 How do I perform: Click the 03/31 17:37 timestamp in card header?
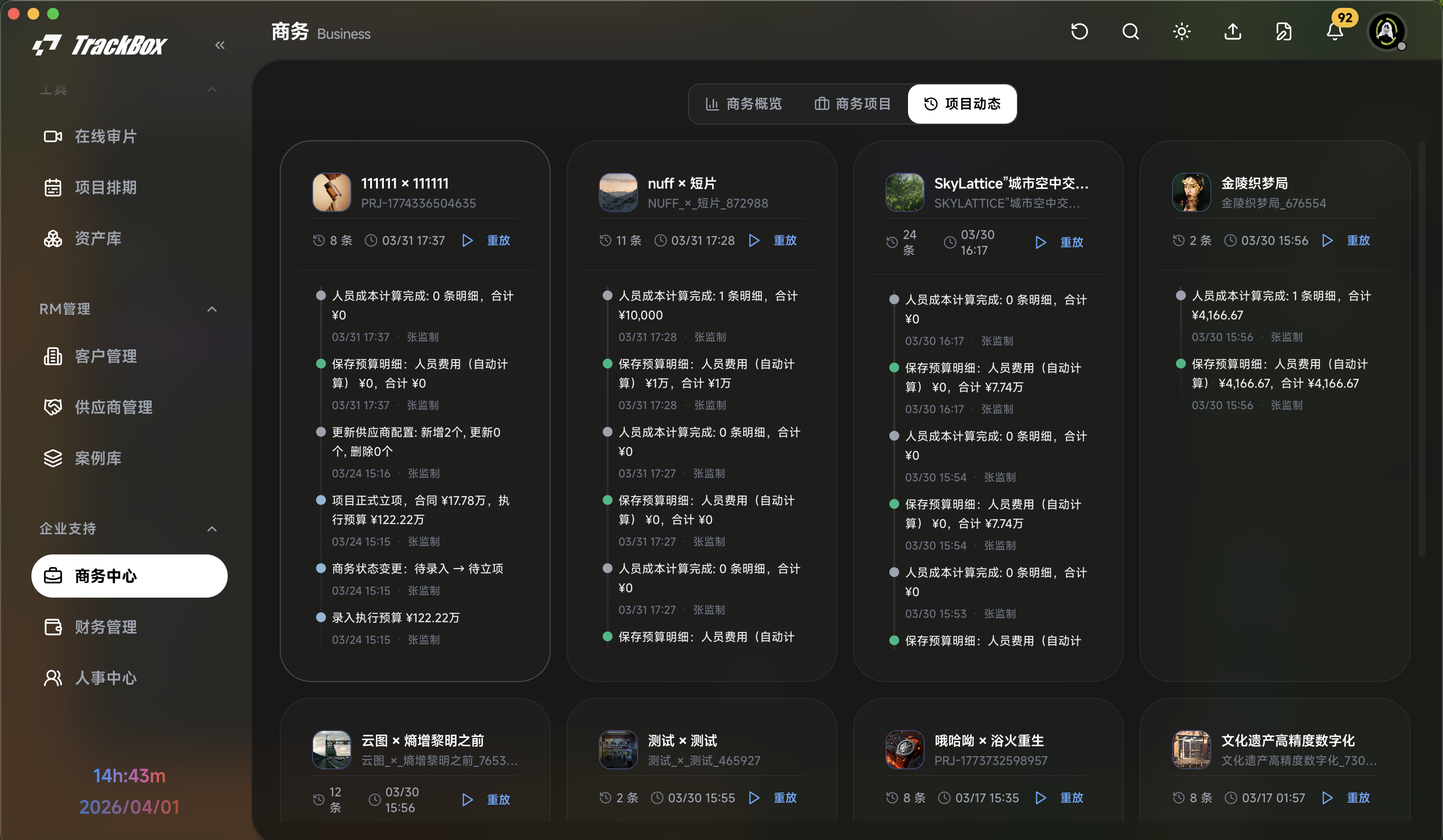tap(405, 240)
